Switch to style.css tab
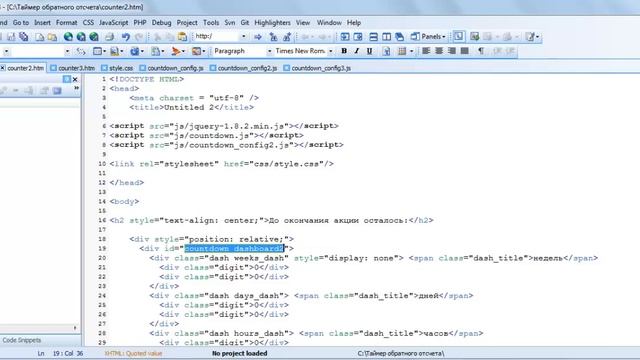 click(117, 68)
